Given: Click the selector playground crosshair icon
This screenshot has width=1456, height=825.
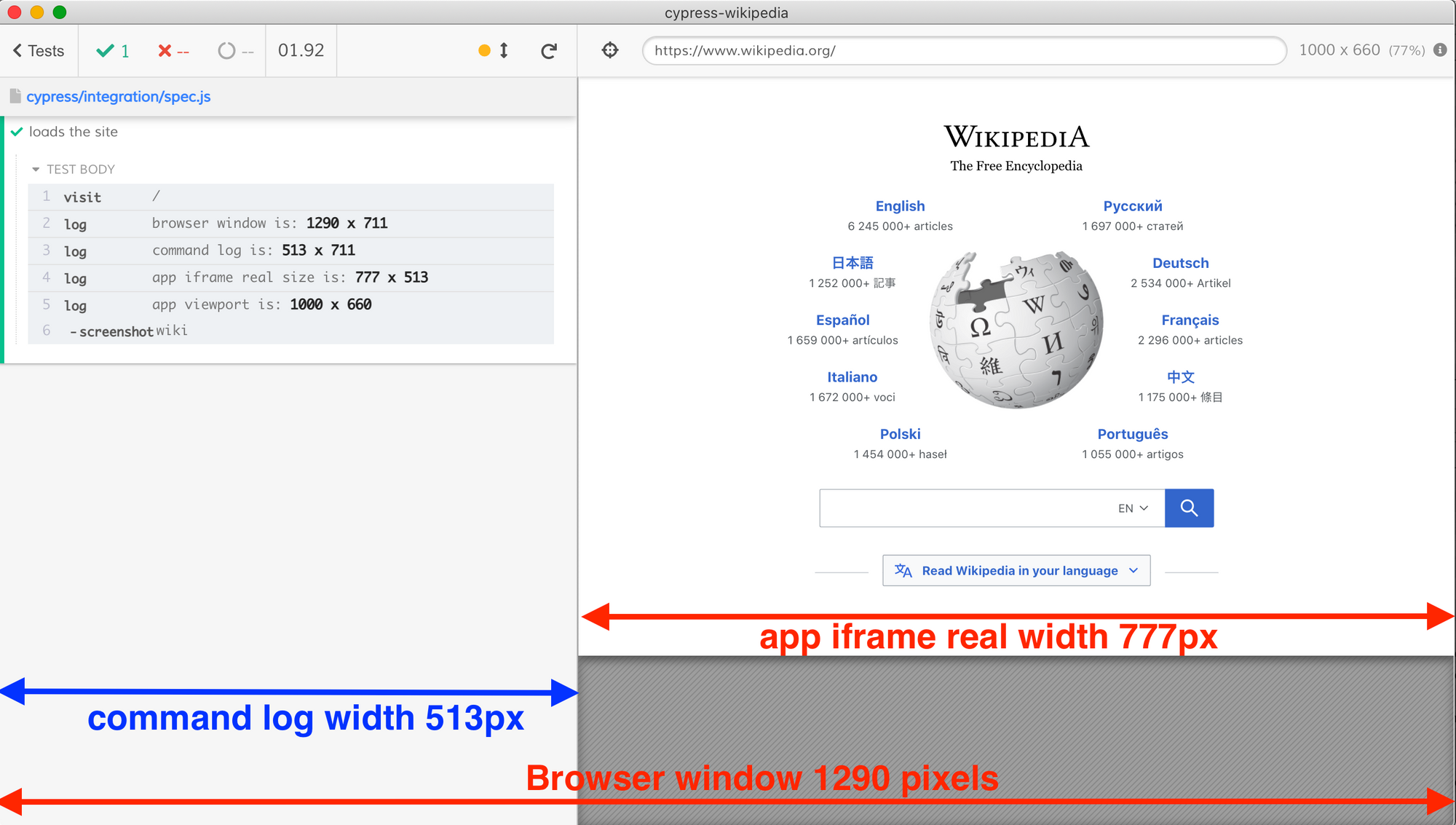Looking at the screenshot, I should click(610, 50).
